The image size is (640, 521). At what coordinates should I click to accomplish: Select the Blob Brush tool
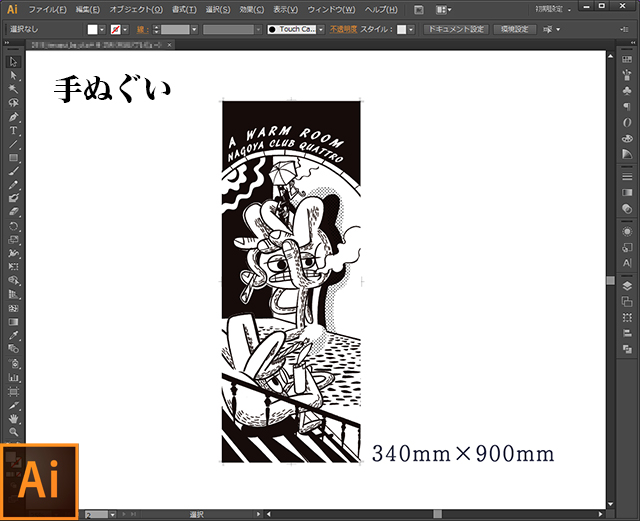[x=13, y=198]
